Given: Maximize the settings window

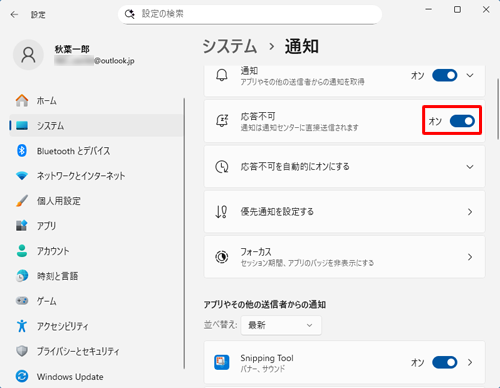Looking at the screenshot, I should pyautogui.click(x=457, y=10).
